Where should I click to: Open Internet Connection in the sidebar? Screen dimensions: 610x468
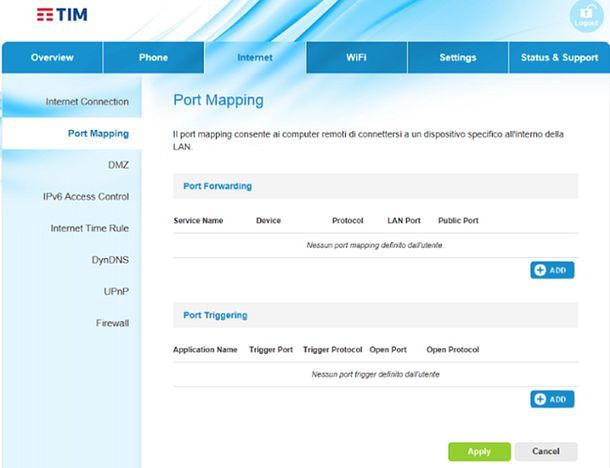(87, 102)
